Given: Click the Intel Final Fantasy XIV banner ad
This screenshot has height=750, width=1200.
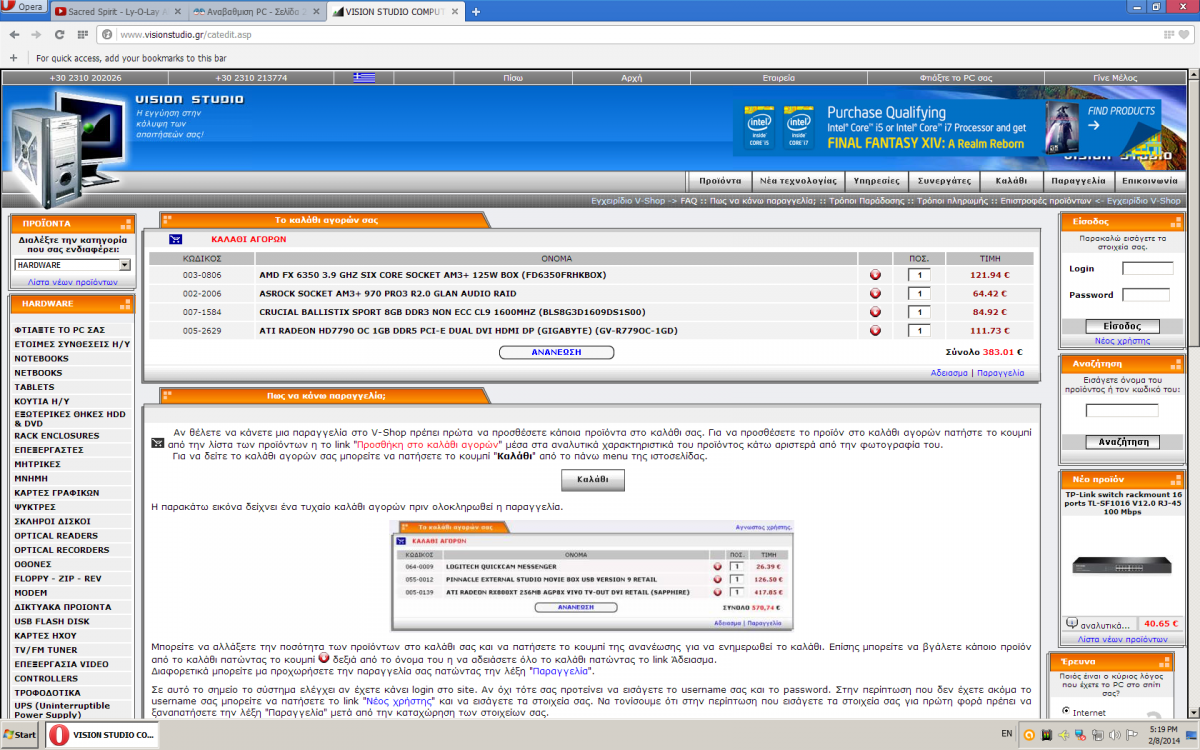Looking at the screenshot, I should pos(947,127).
